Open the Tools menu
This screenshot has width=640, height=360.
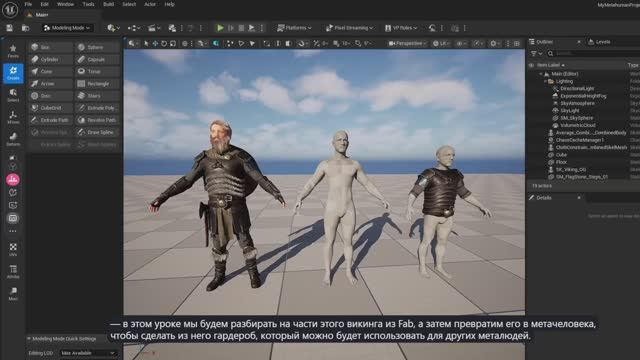pos(88,4)
